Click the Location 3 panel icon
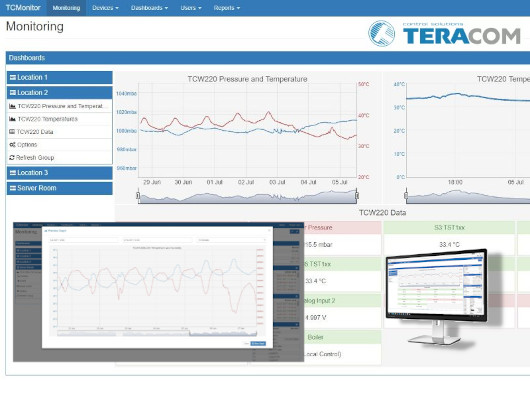Screen dimensions: 530x398 [x=13, y=173]
